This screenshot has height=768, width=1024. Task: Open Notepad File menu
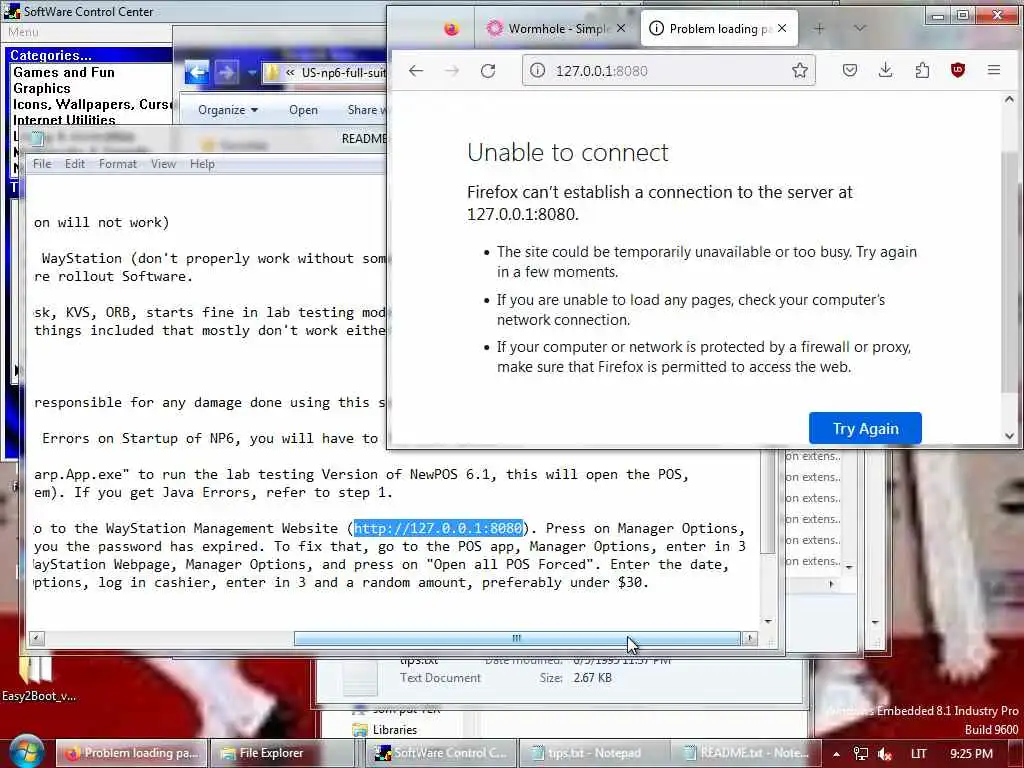coord(42,164)
